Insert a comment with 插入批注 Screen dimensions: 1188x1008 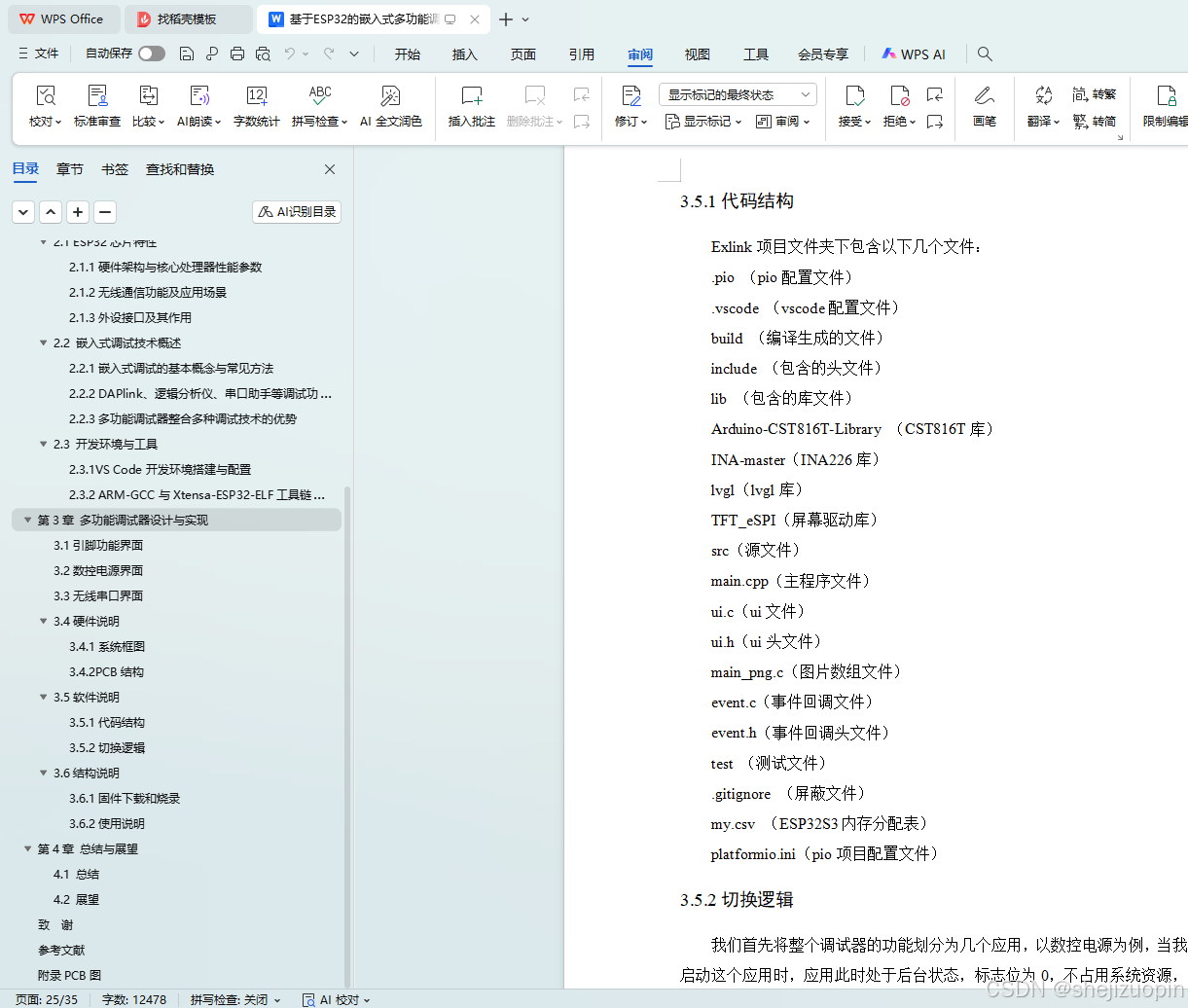tap(471, 105)
